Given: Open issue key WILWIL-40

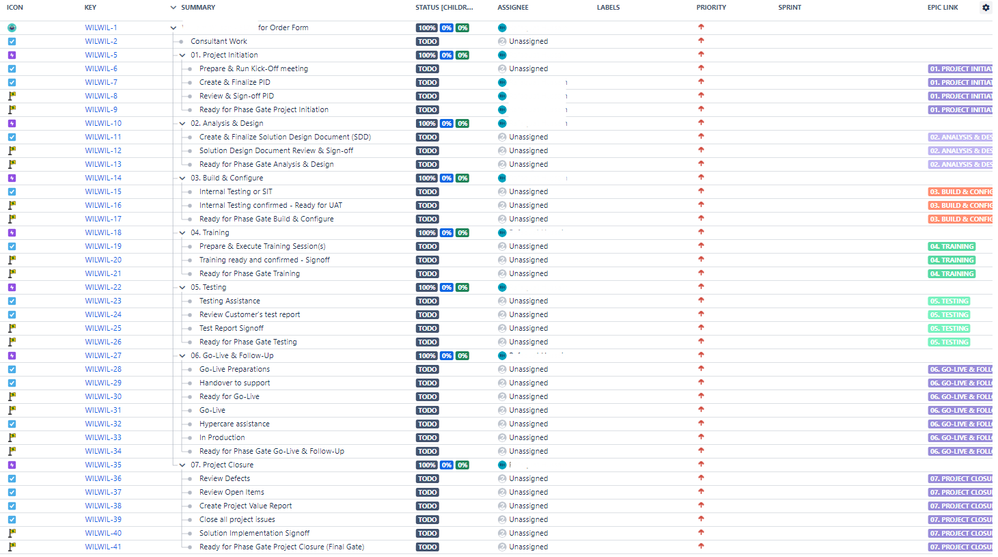Looking at the screenshot, I should (103, 533).
